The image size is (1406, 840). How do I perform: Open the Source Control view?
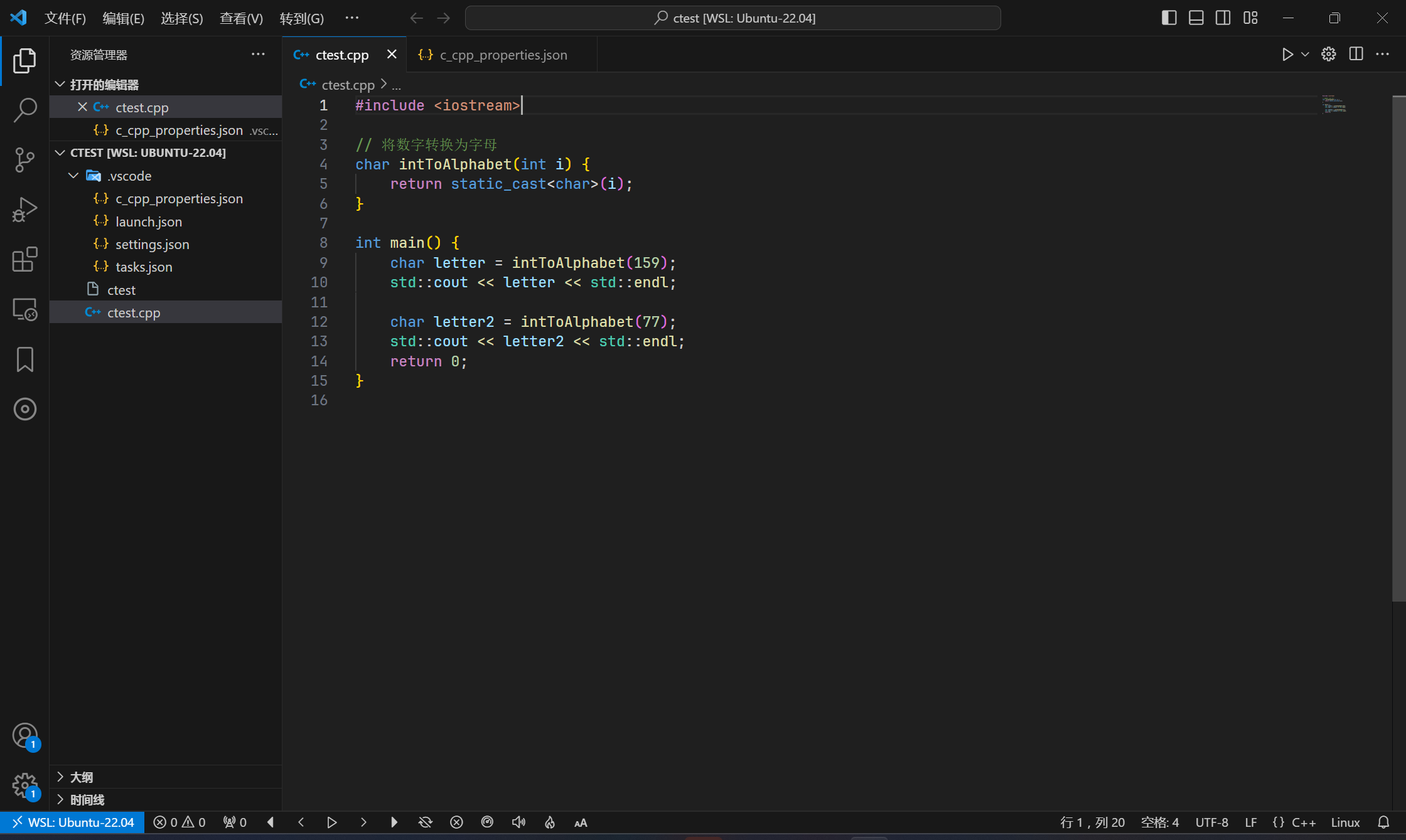coord(24,160)
